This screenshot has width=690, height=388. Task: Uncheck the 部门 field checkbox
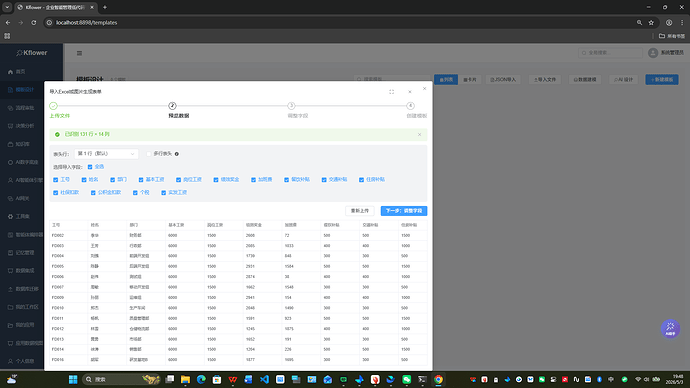tap(113, 179)
